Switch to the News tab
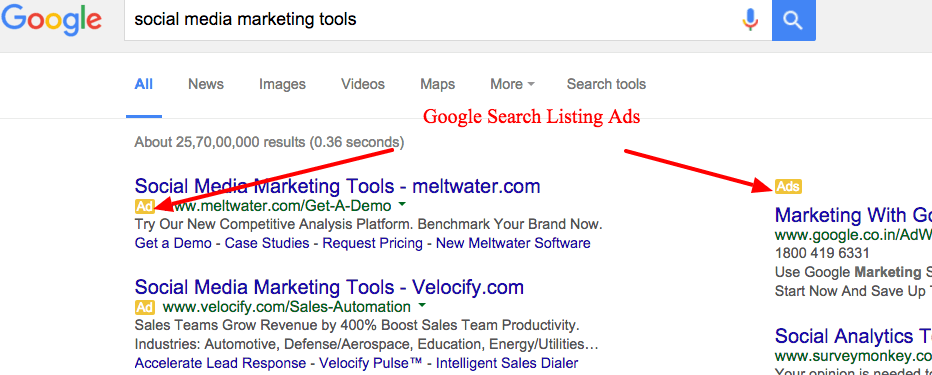The width and height of the screenshot is (932, 375). point(206,84)
